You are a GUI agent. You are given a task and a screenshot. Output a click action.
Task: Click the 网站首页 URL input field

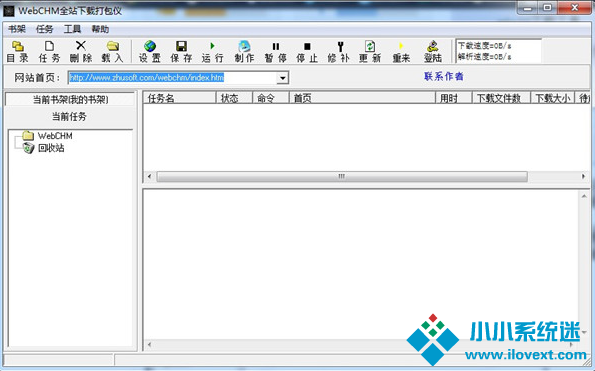tap(173, 78)
